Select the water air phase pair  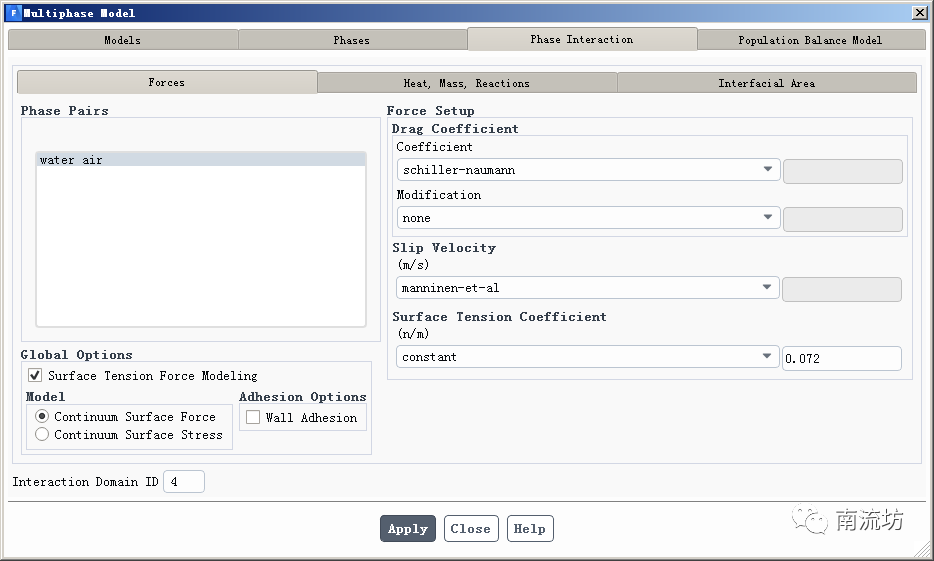pyautogui.click(x=201, y=160)
